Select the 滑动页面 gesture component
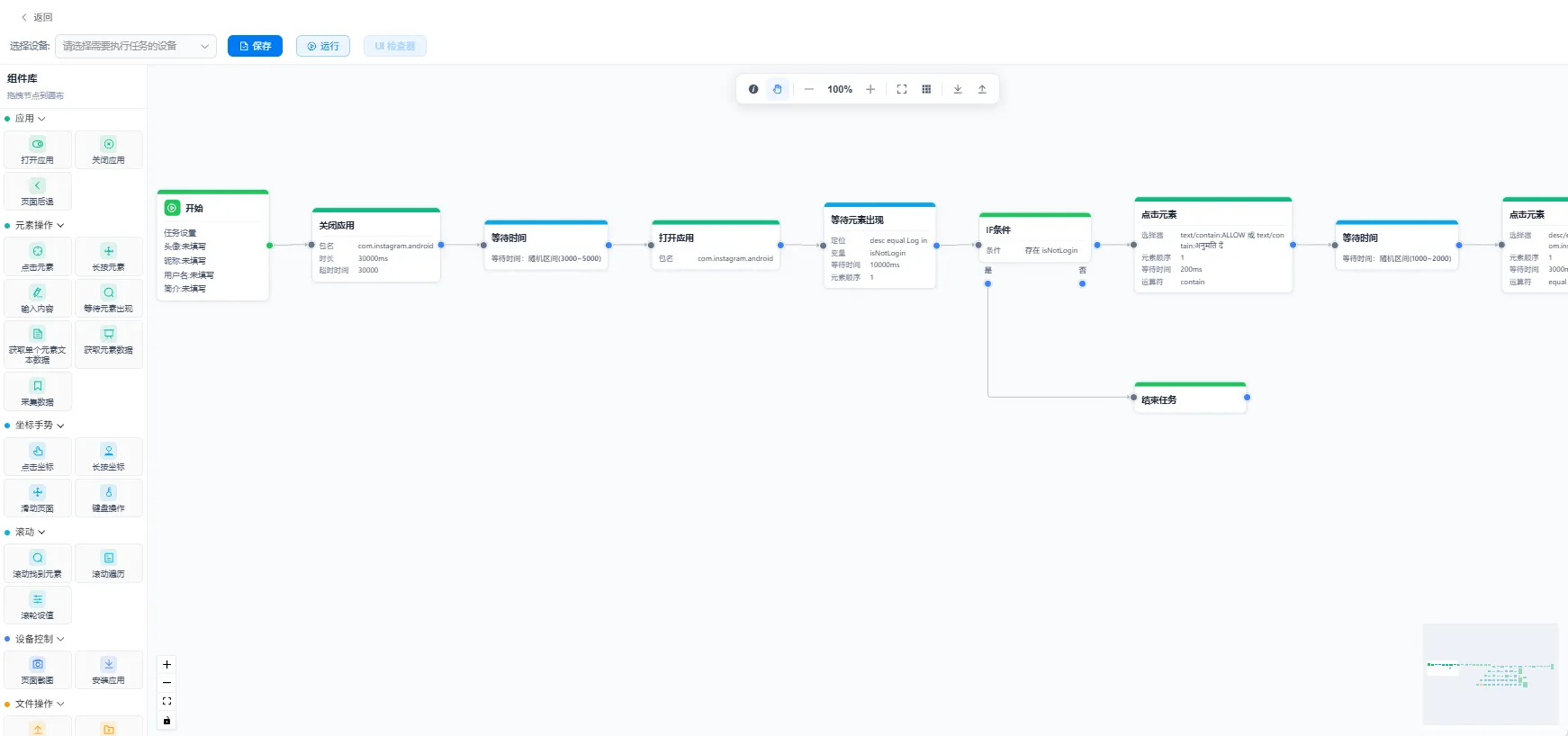Screen dimensions: 1568x736 [38, 498]
